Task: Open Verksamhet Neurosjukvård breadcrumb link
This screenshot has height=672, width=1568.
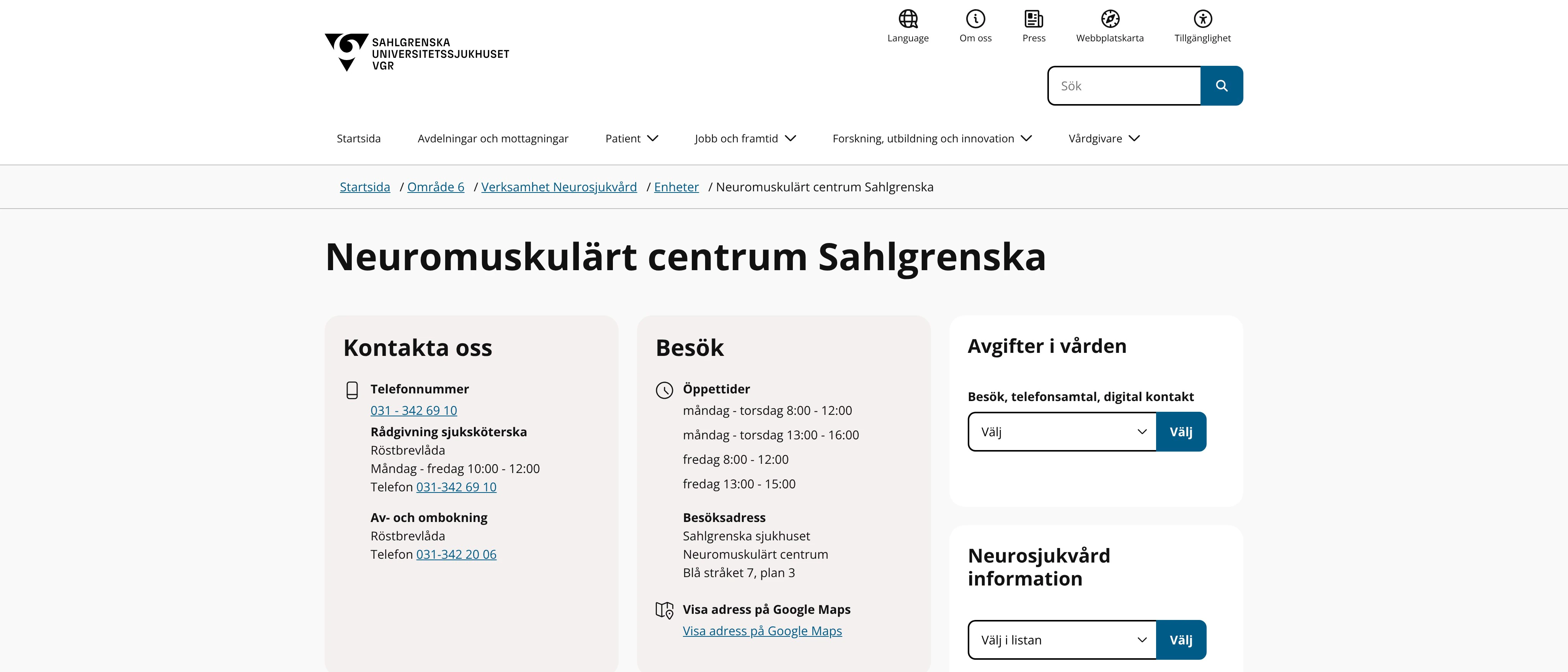Action: (x=559, y=188)
